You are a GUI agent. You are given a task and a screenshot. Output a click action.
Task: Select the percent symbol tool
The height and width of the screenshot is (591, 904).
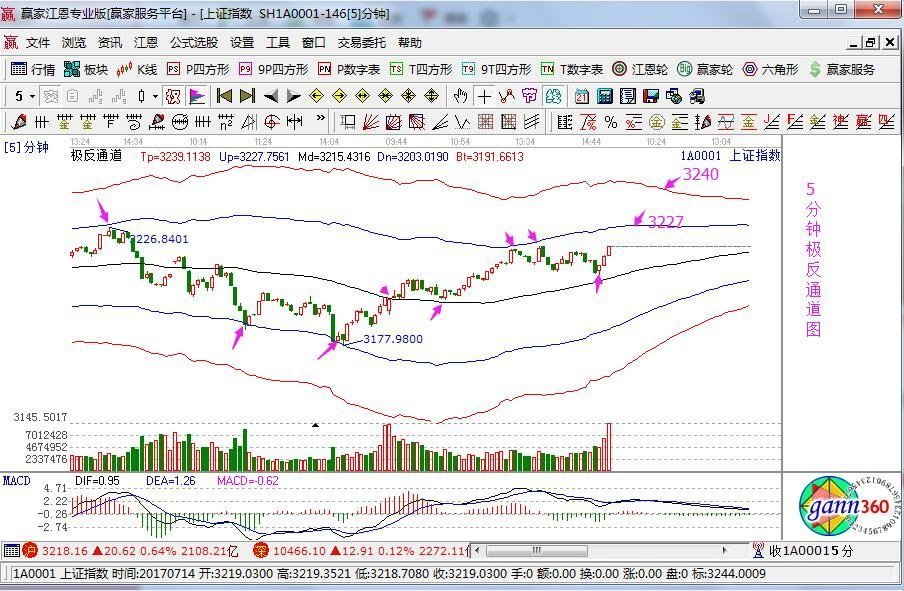(x=611, y=122)
